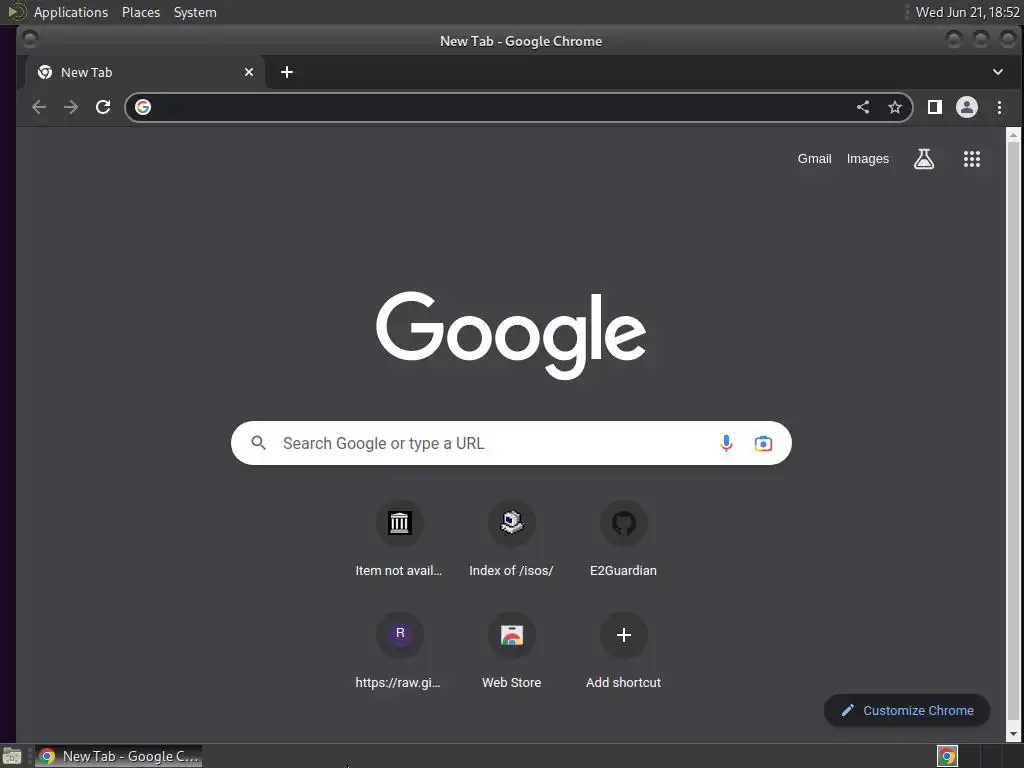Click the magnifier icon in the search box
This screenshot has width=1024, height=768.
click(x=259, y=443)
